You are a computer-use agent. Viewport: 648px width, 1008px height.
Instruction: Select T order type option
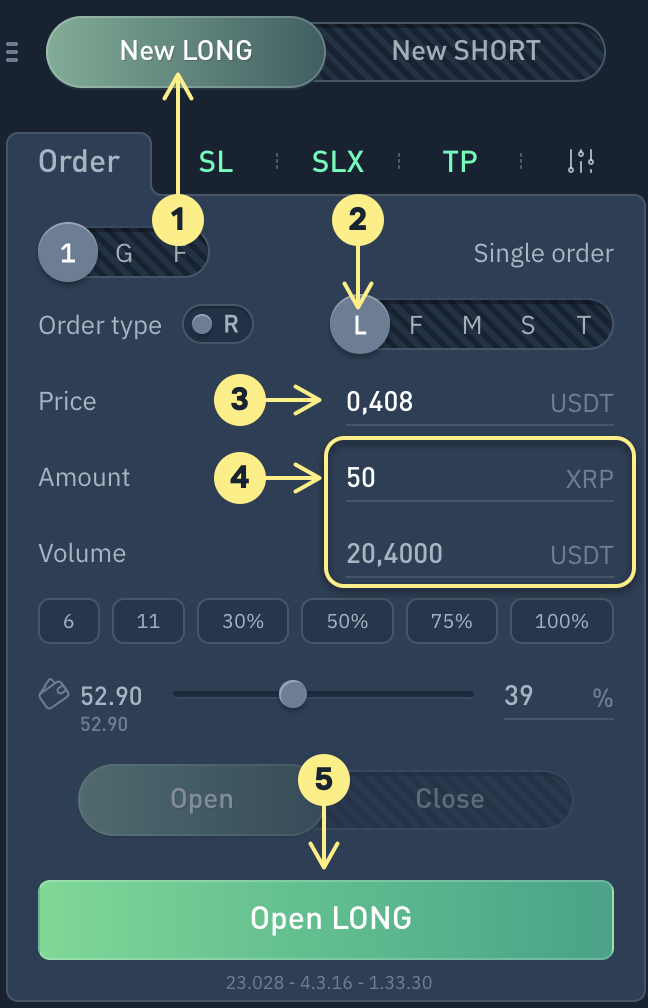pyautogui.click(x=584, y=325)
